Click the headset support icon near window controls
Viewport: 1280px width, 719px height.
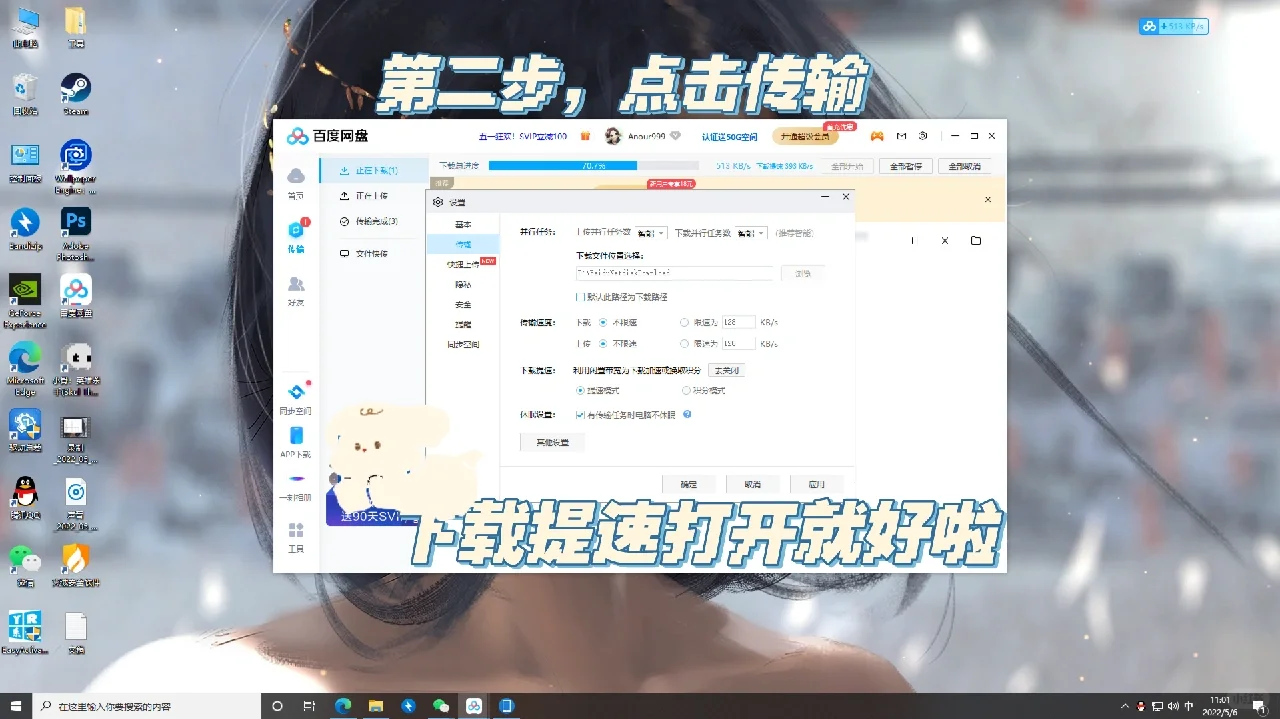click(x=923, y=135)
